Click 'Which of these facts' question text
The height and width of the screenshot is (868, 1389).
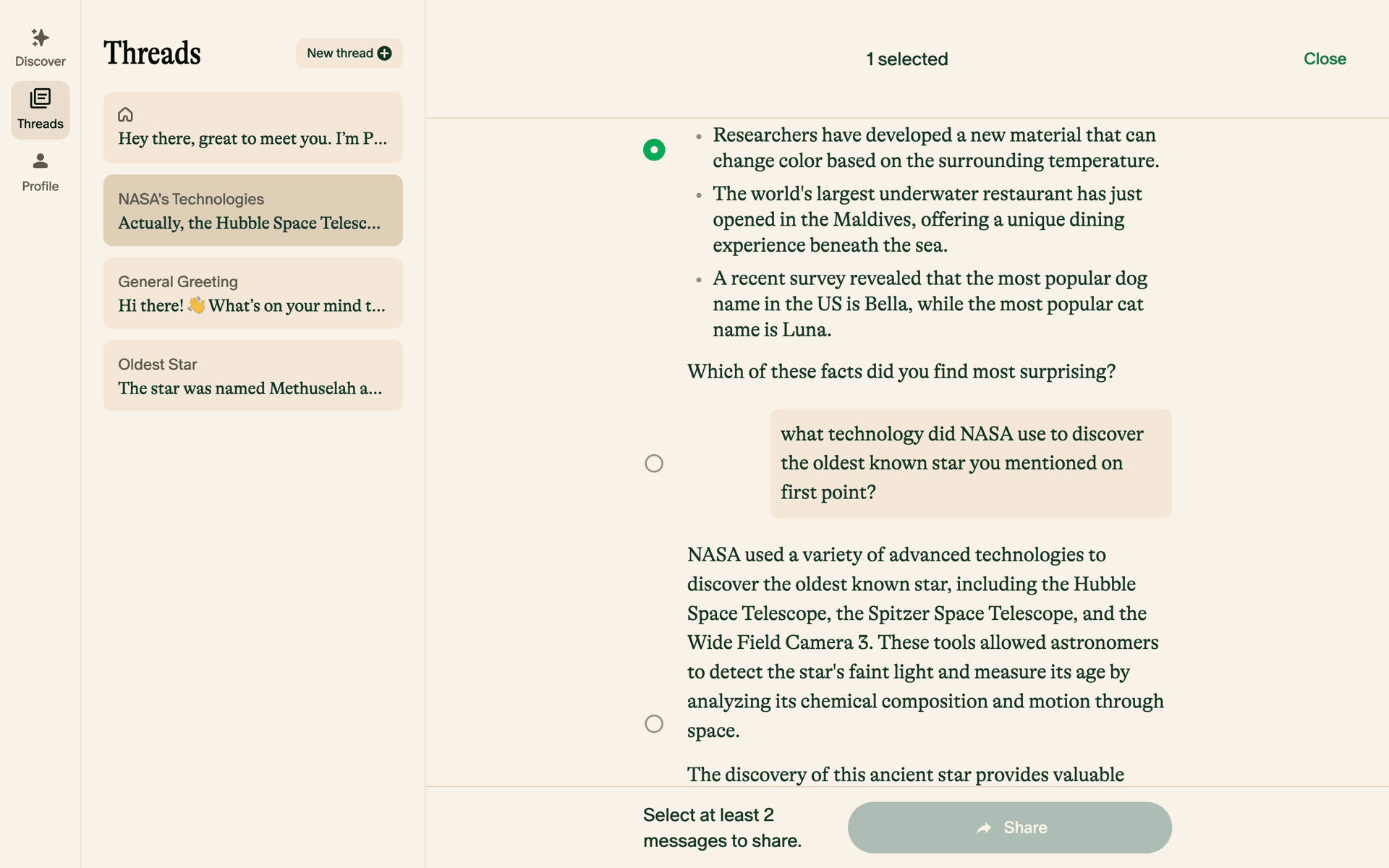click(x=901, y=372)
